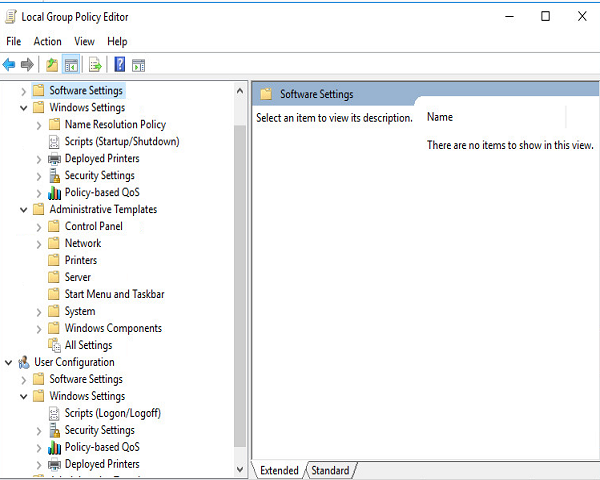Click the User Configuration user icon
This screenshot has width=600, height=480.
tap(24, 362)
